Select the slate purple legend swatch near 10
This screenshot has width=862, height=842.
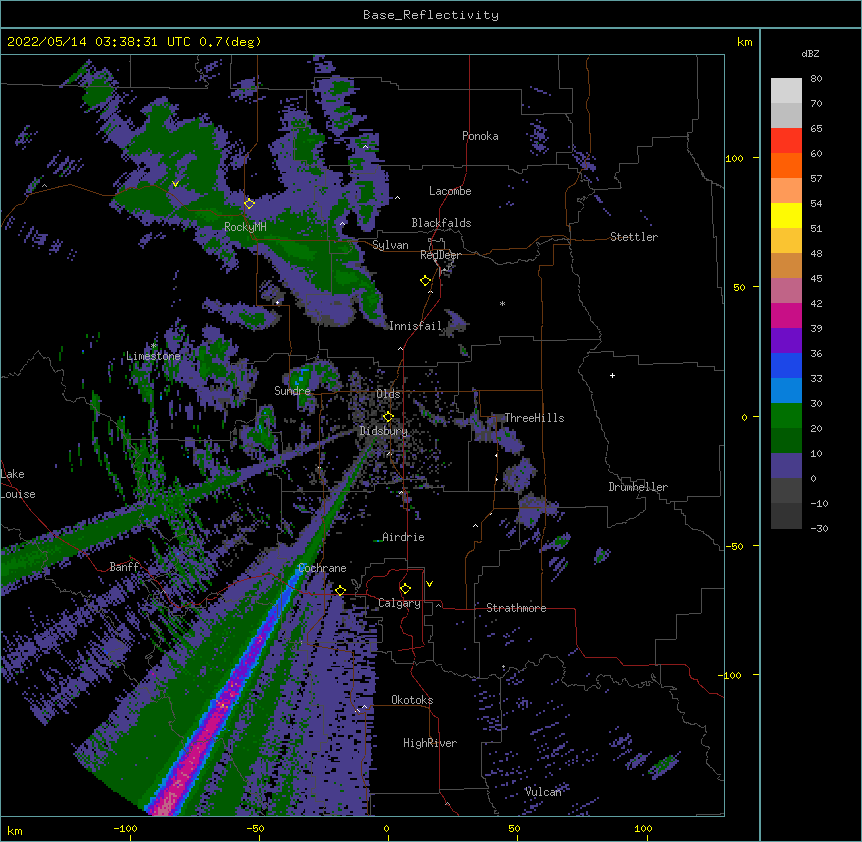786,466
